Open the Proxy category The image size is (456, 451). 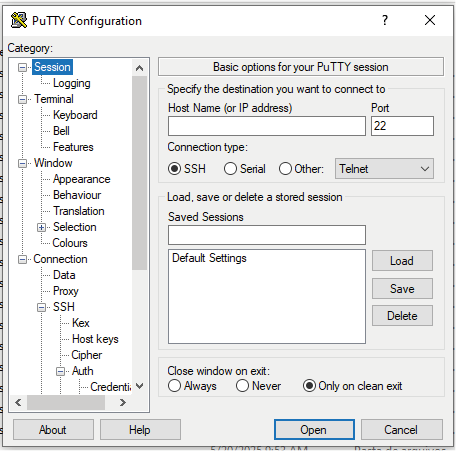coord(66,291)
